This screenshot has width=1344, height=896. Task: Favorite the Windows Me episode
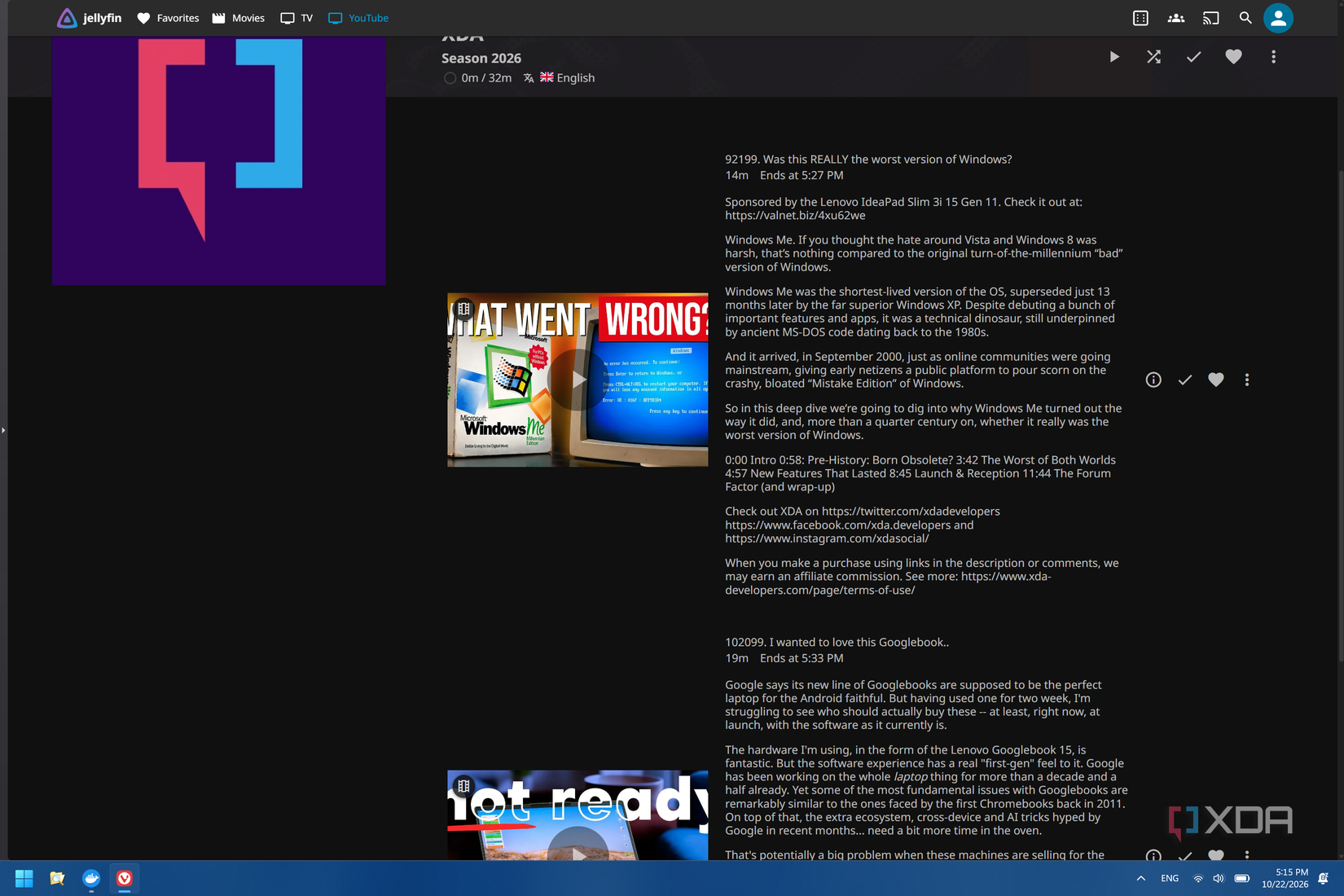click(1216, 380)
